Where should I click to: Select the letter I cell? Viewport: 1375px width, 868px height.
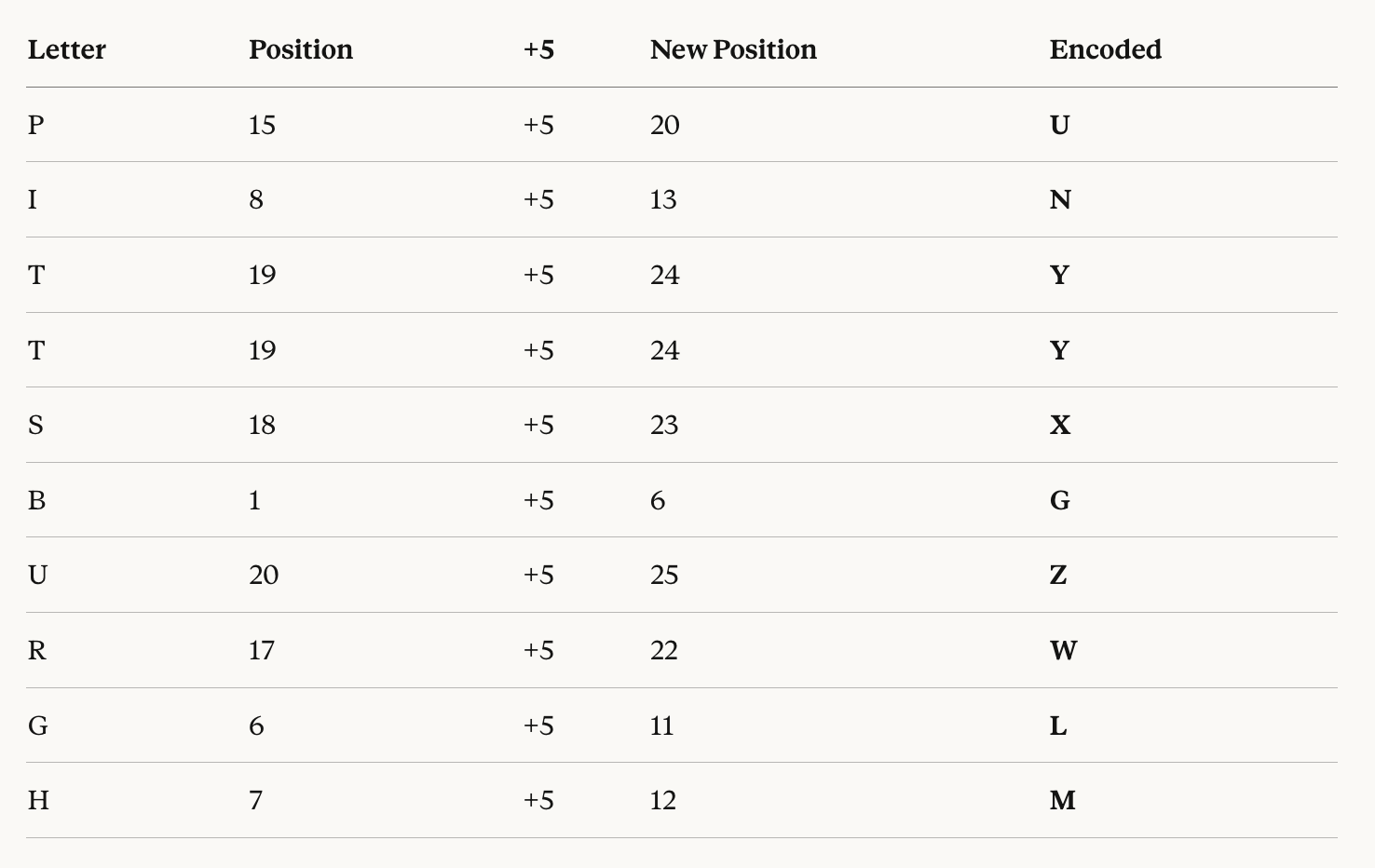coord(33,199)
